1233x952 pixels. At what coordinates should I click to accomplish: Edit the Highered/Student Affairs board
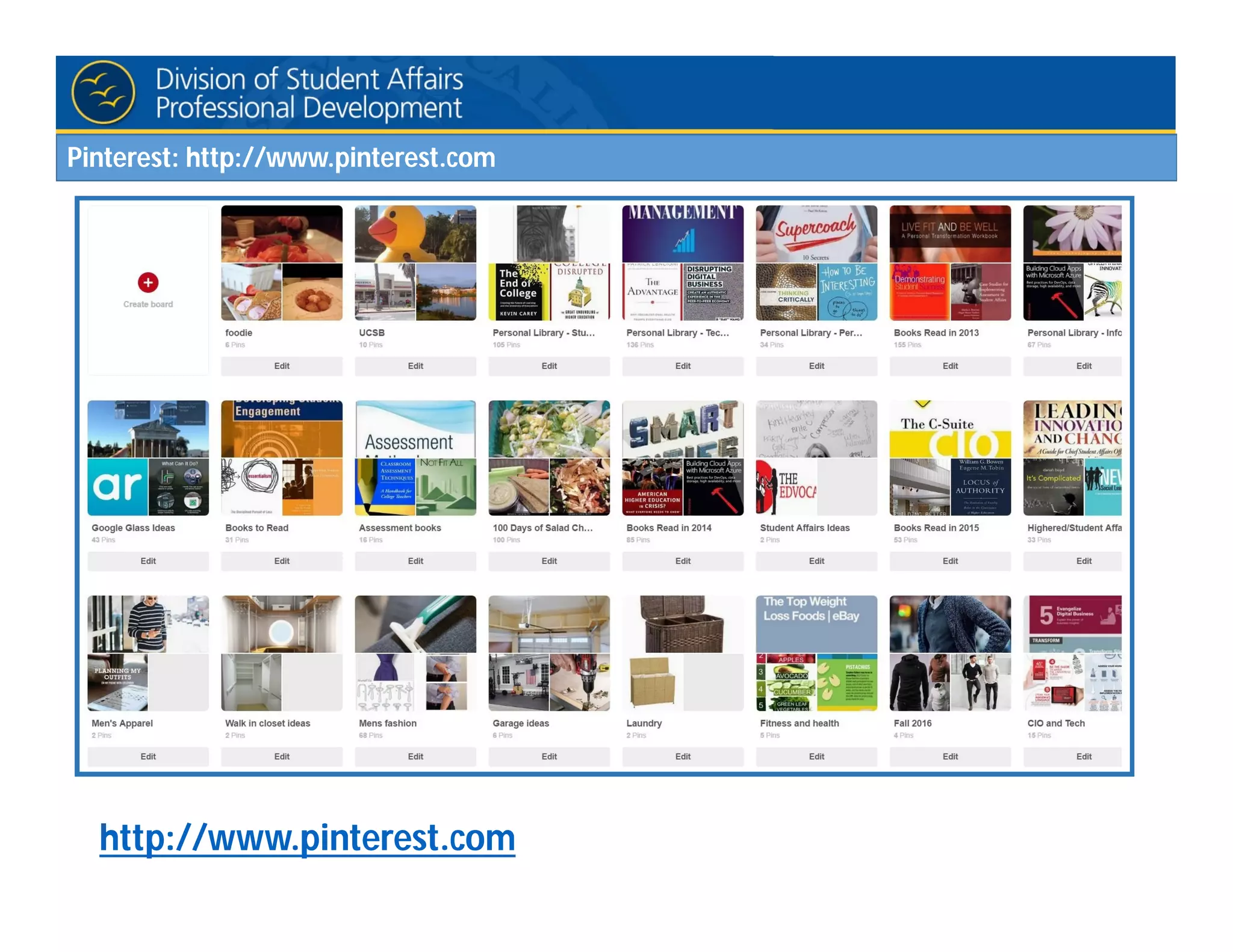(x=1072, y=561)
